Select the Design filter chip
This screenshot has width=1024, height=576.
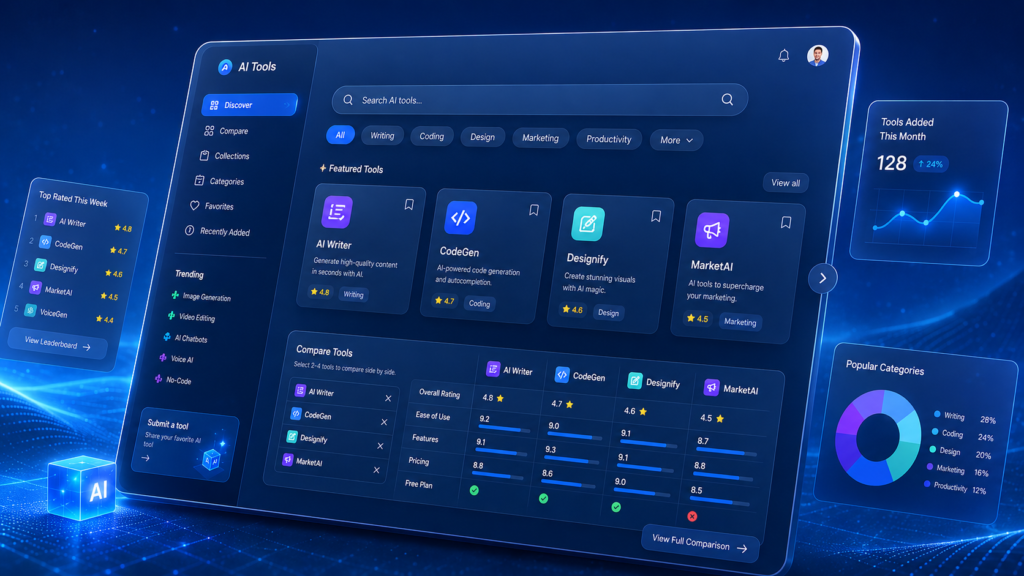(x=483, y=136)
